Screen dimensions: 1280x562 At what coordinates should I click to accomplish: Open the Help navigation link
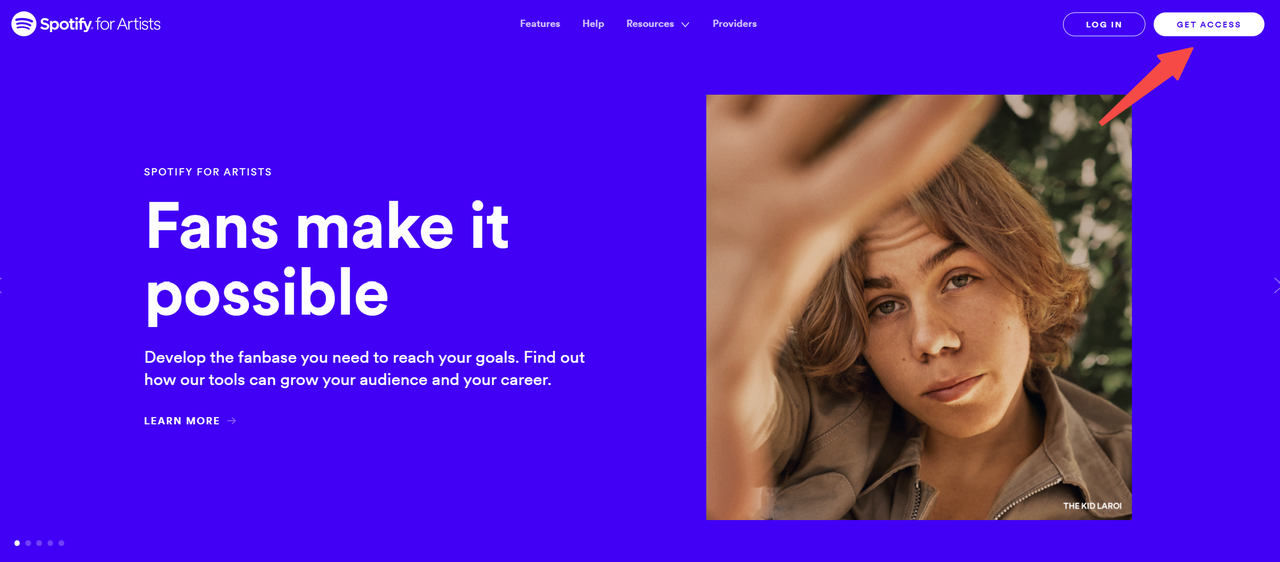(x=593, y=24)
